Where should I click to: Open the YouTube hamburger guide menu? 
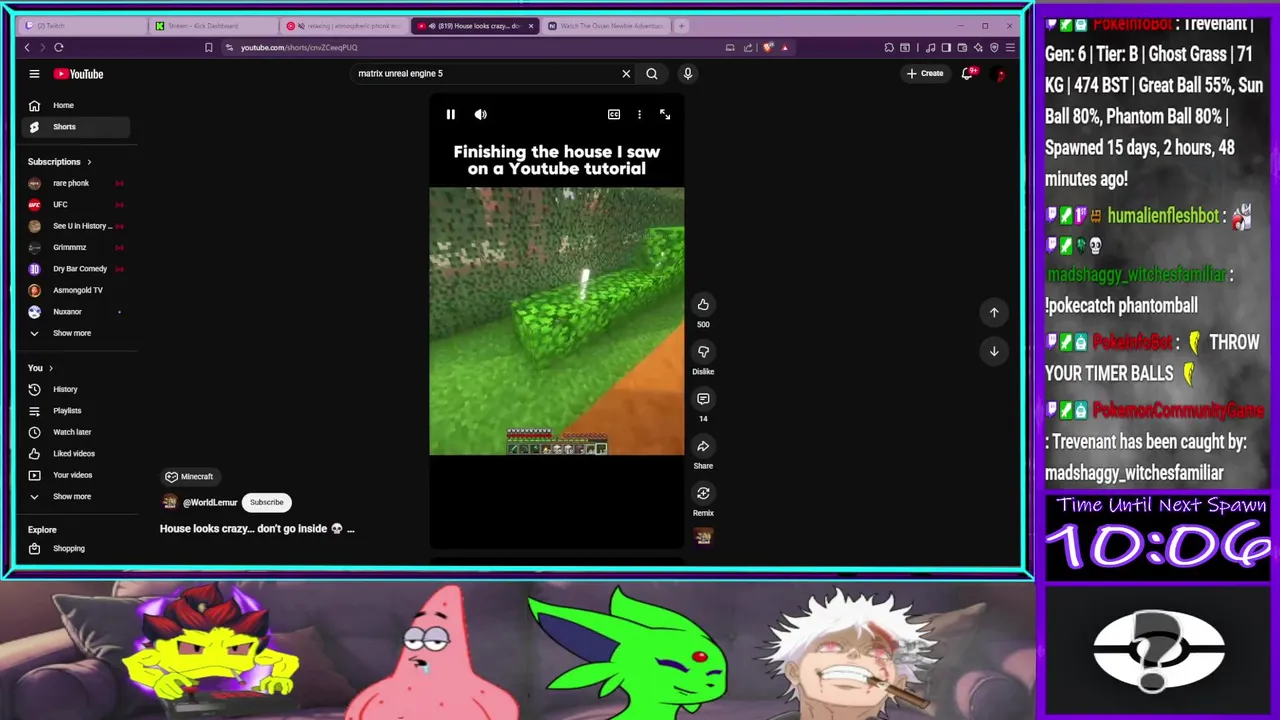(34, 74)
